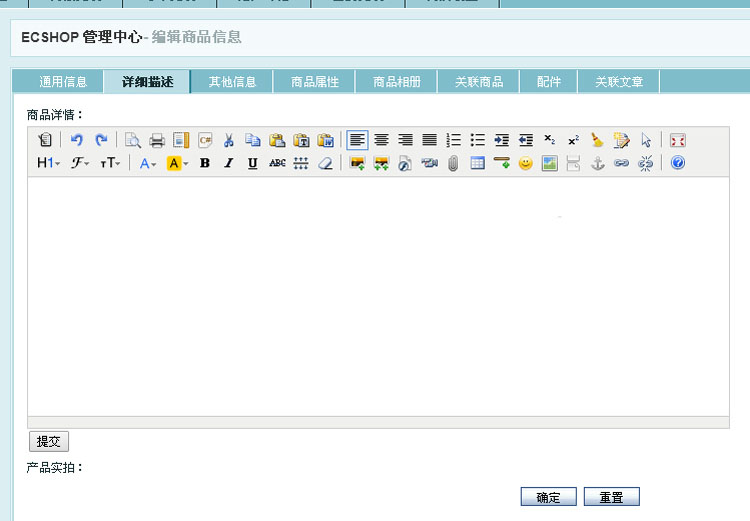Screen dimensions: 750x521
Task: Toggle italic formatting
Action: coord(229,163)
